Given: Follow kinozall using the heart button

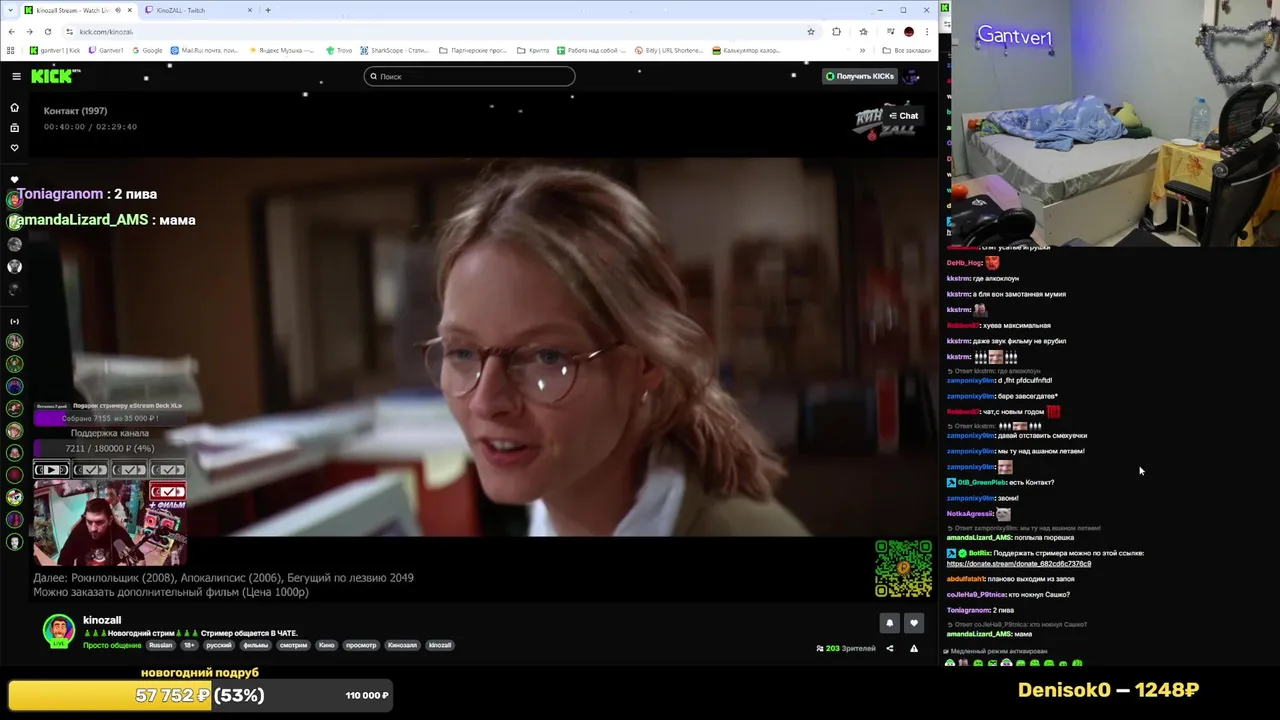Looking at the screenshot, I should tap(913, 623).
